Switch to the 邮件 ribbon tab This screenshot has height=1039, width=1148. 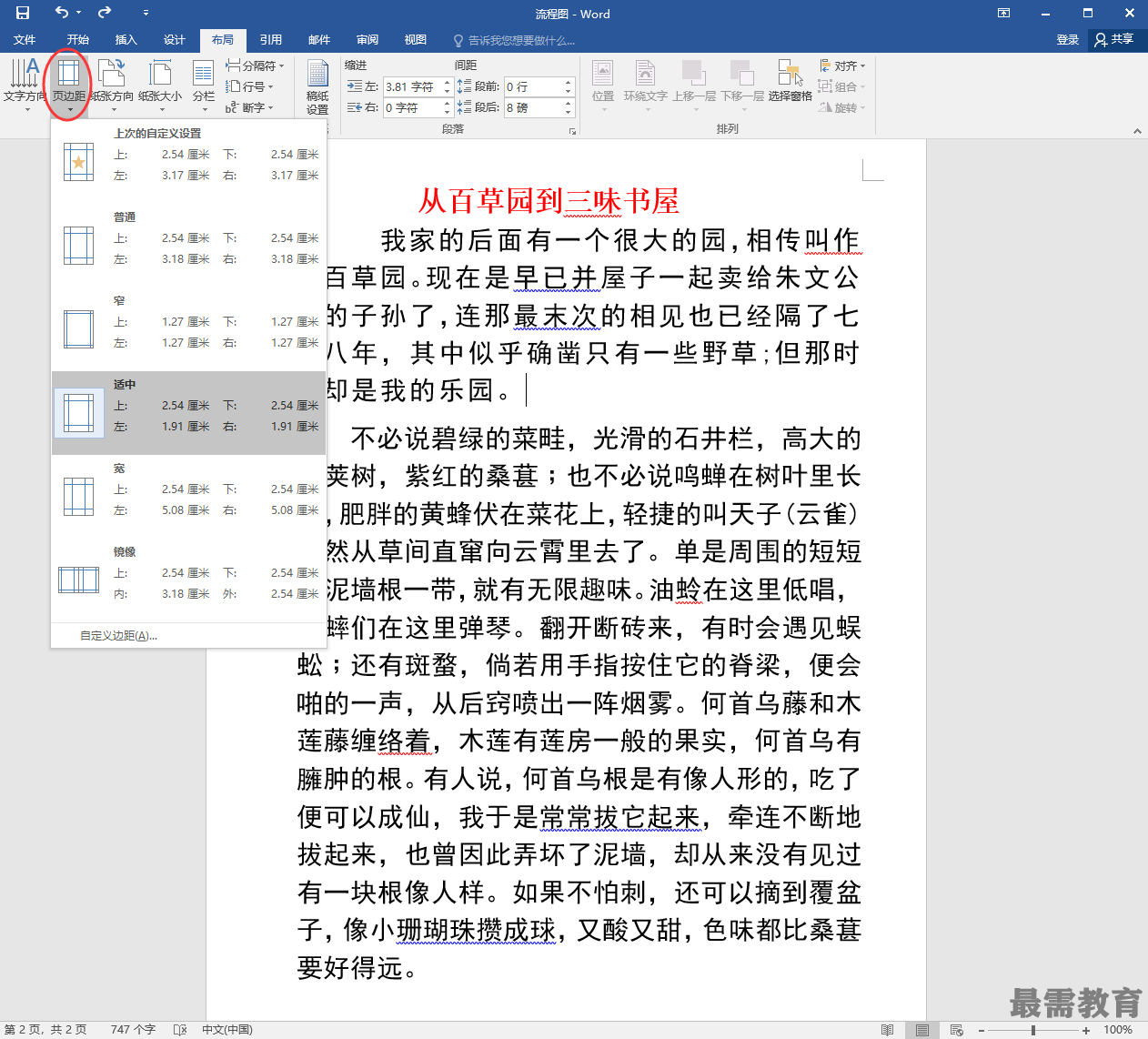(319, 40)
